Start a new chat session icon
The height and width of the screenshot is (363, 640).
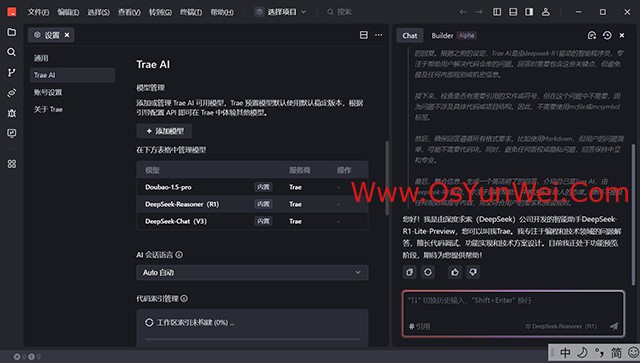tap(592, 36)
